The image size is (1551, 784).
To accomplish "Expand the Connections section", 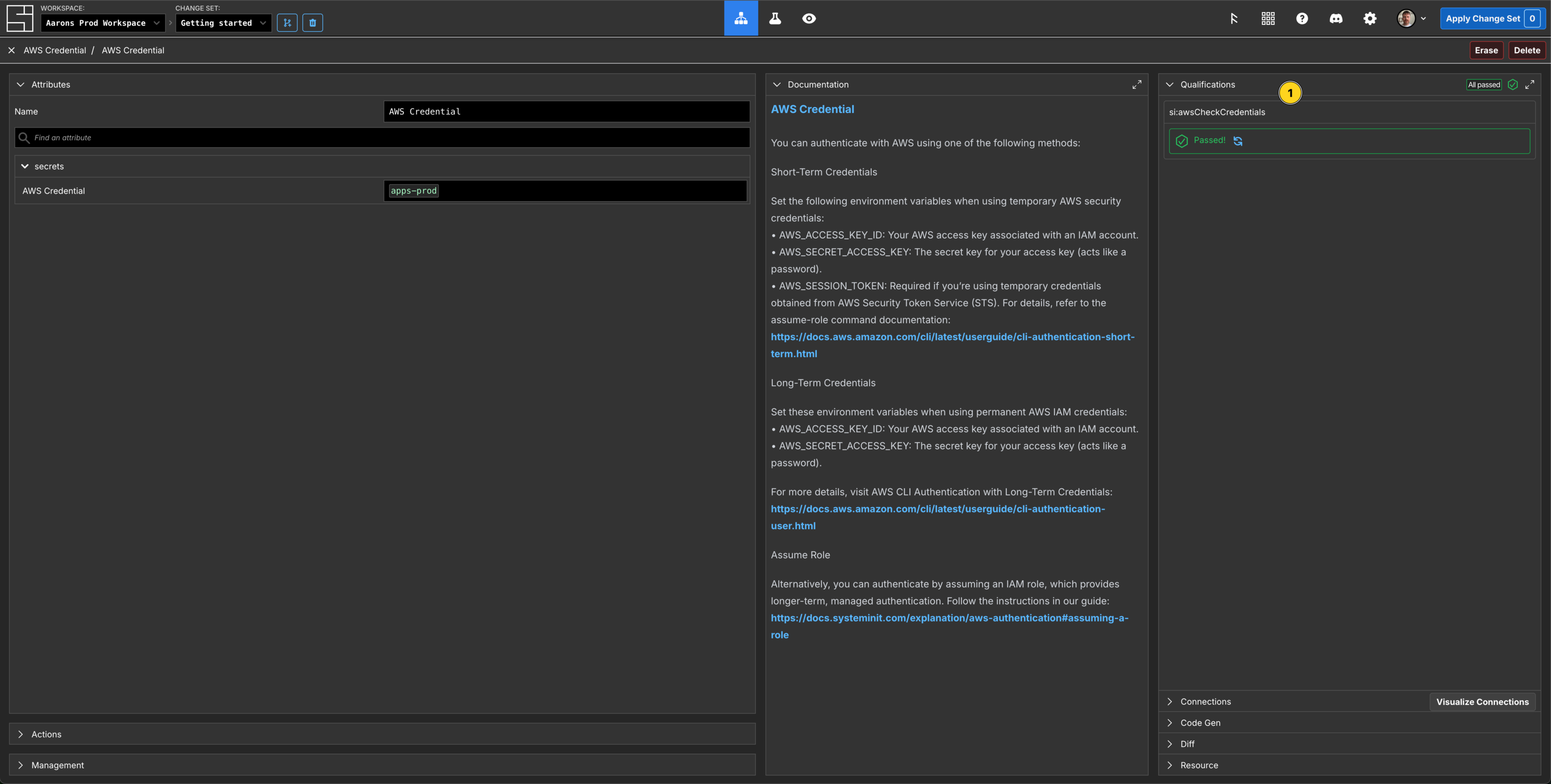I will point(1169,701).
